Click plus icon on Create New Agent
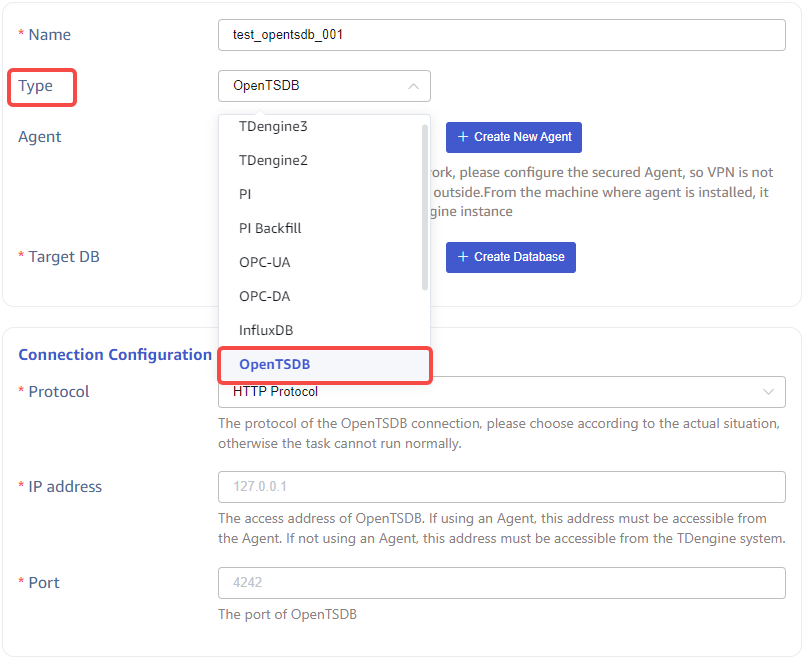Screen dimensions: 806x662 463,137
